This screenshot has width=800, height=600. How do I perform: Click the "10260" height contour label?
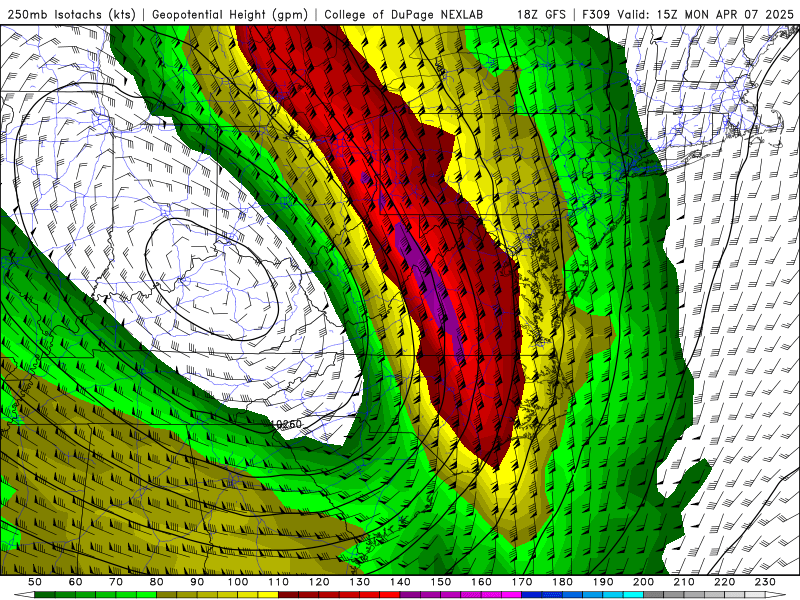point(287,424)
